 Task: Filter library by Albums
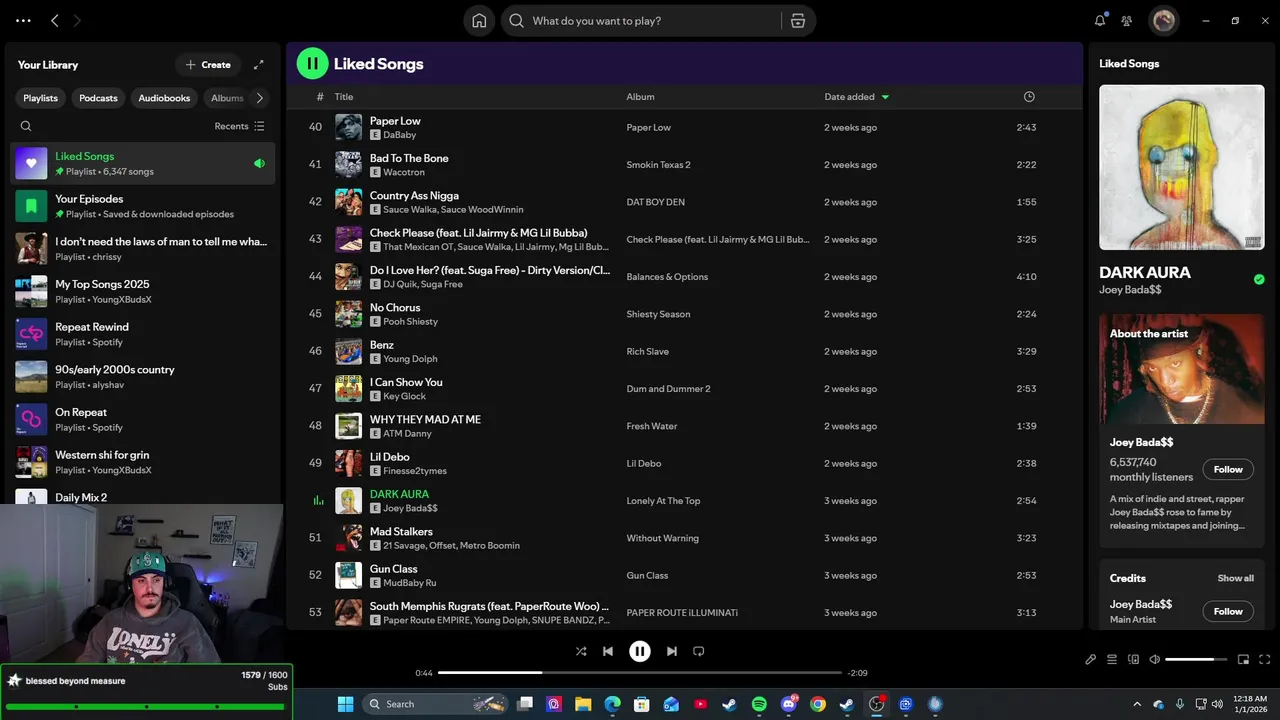click(x=227, y=98)
